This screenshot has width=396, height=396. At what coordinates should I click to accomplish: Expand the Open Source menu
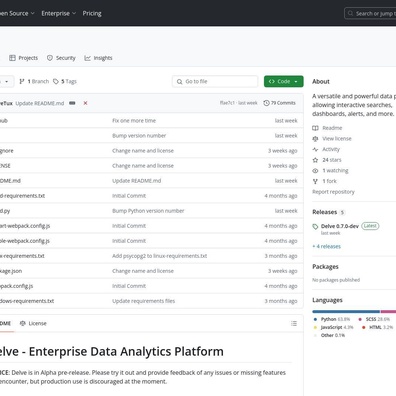(x=17, y=14)
